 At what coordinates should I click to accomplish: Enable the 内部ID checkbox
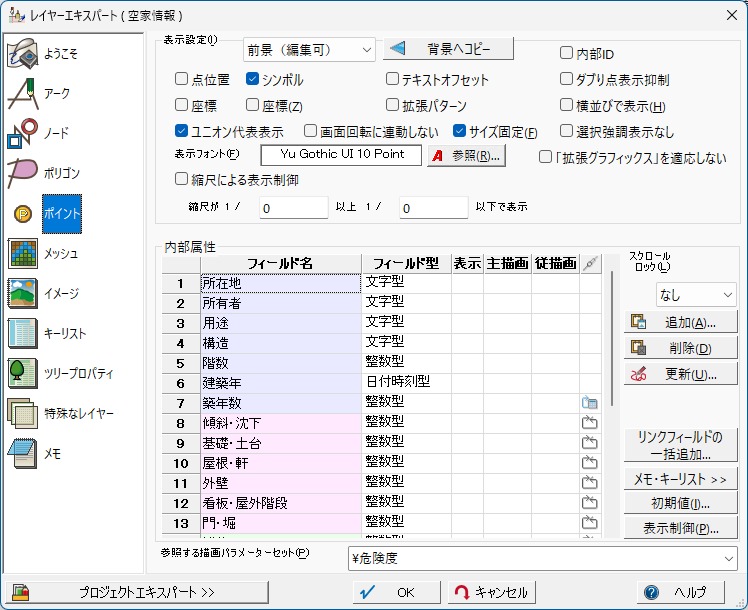[566, 52]
